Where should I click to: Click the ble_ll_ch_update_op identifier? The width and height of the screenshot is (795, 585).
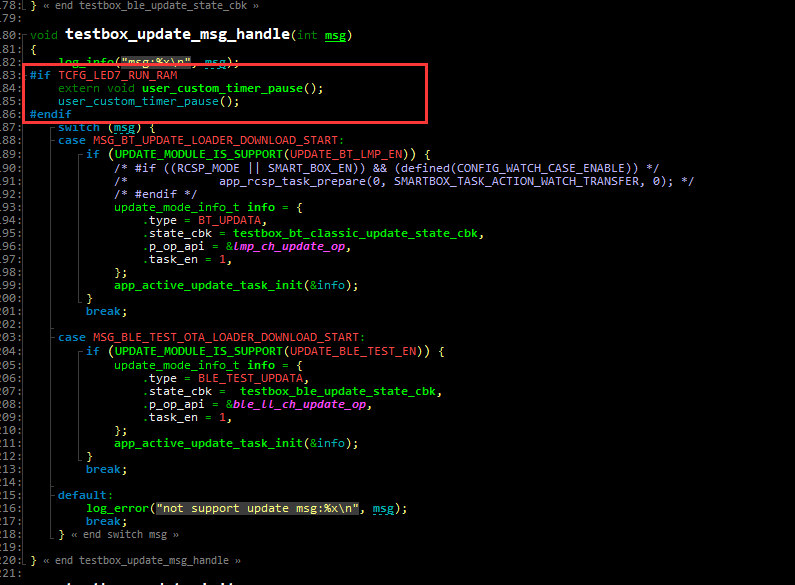299,405
